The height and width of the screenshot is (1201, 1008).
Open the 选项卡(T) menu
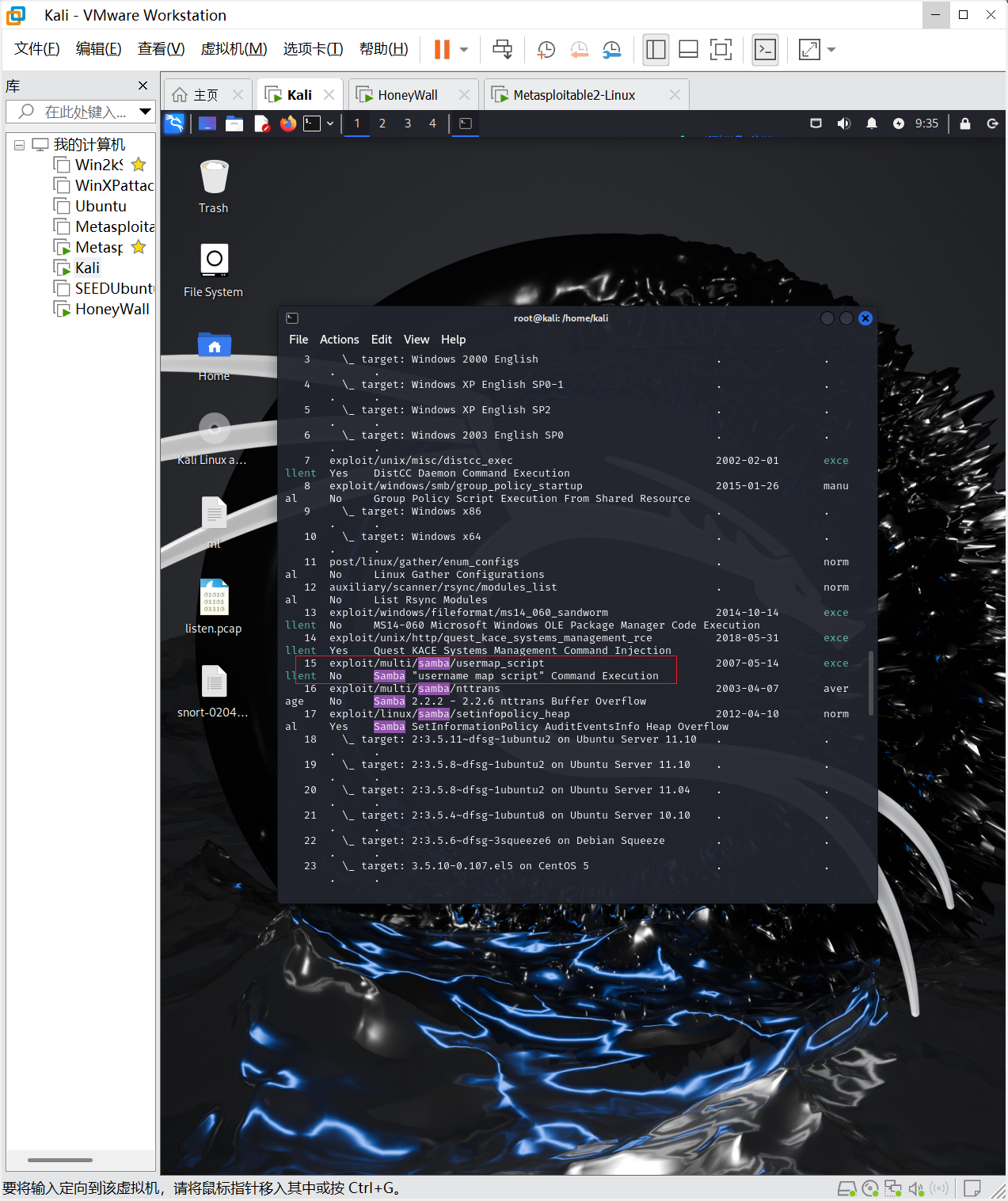tap(313, 49)
